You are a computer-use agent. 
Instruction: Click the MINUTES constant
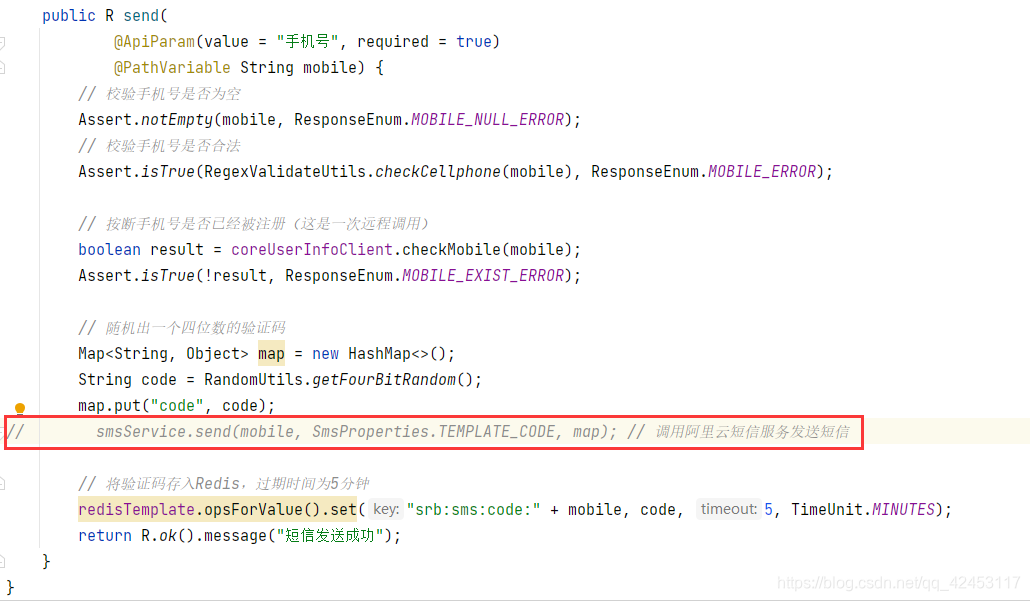coord(903,510)
